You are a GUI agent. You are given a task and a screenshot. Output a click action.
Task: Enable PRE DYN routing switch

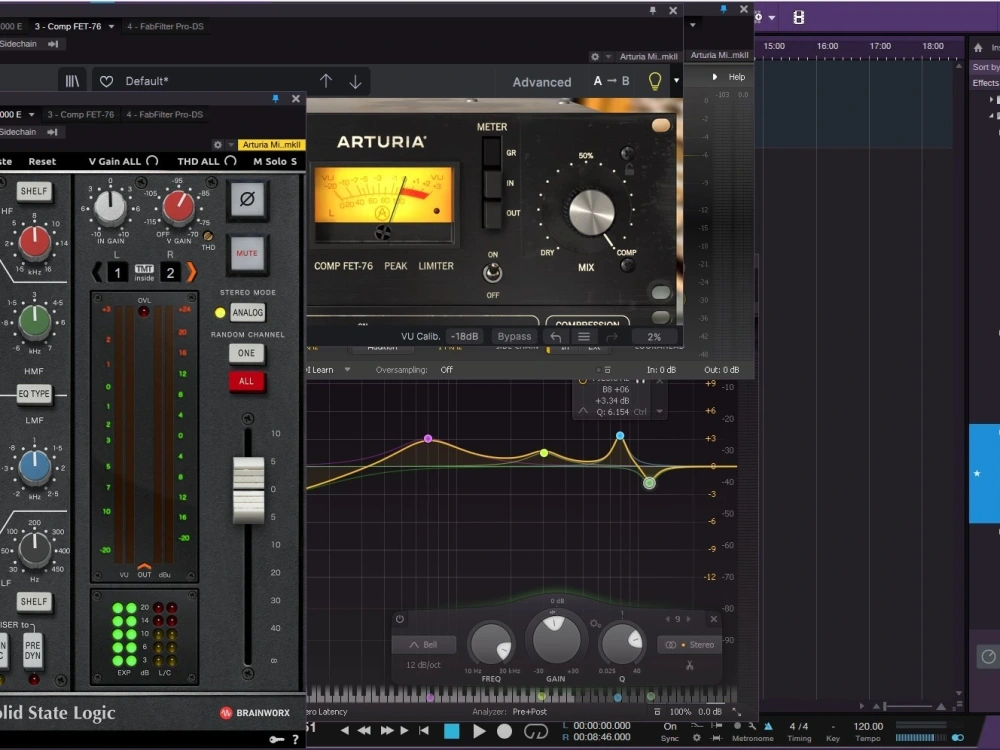(x=33, y=651)
